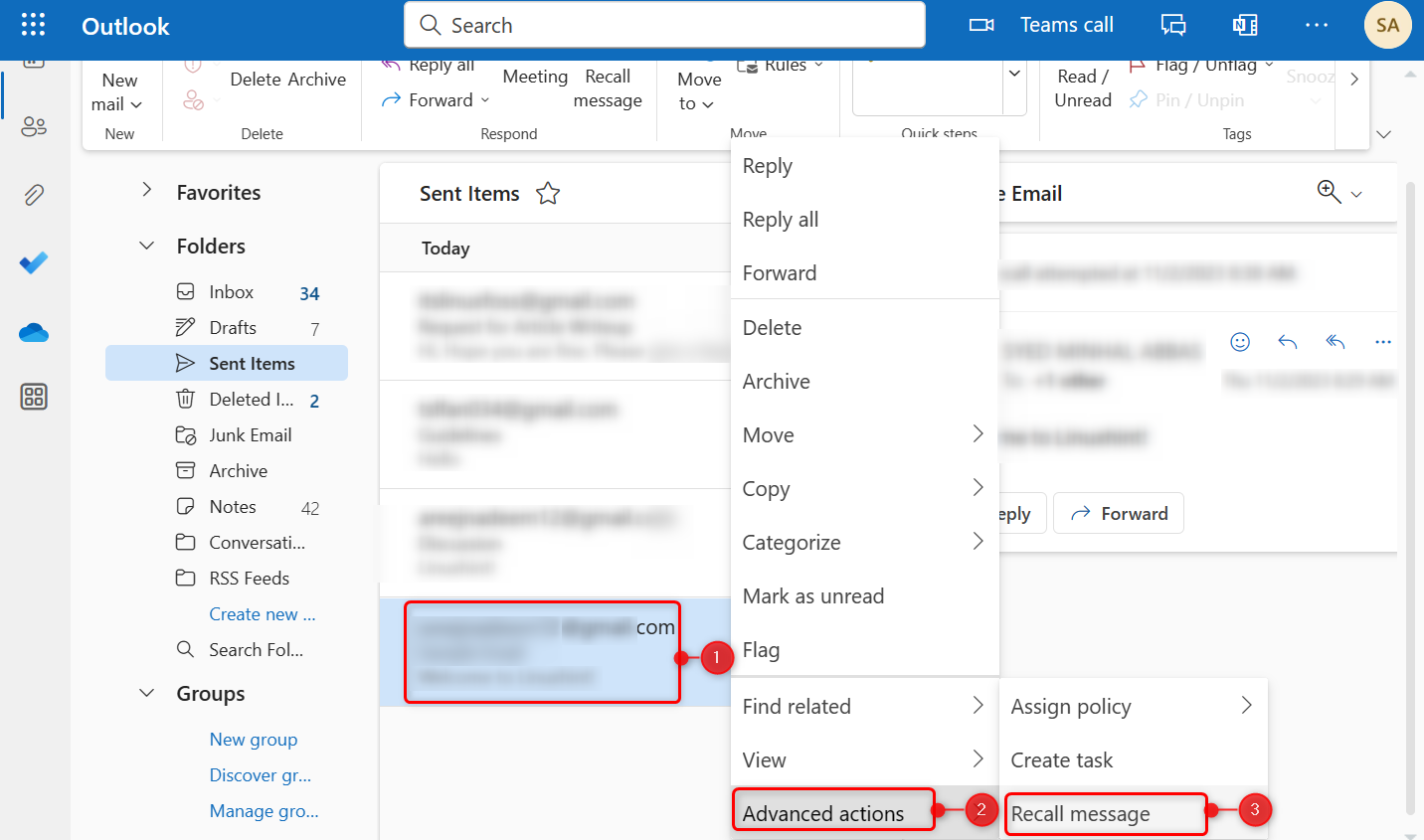Choose Archive in the context menu
Screen dimensions: 1424x840
[864, 381]
